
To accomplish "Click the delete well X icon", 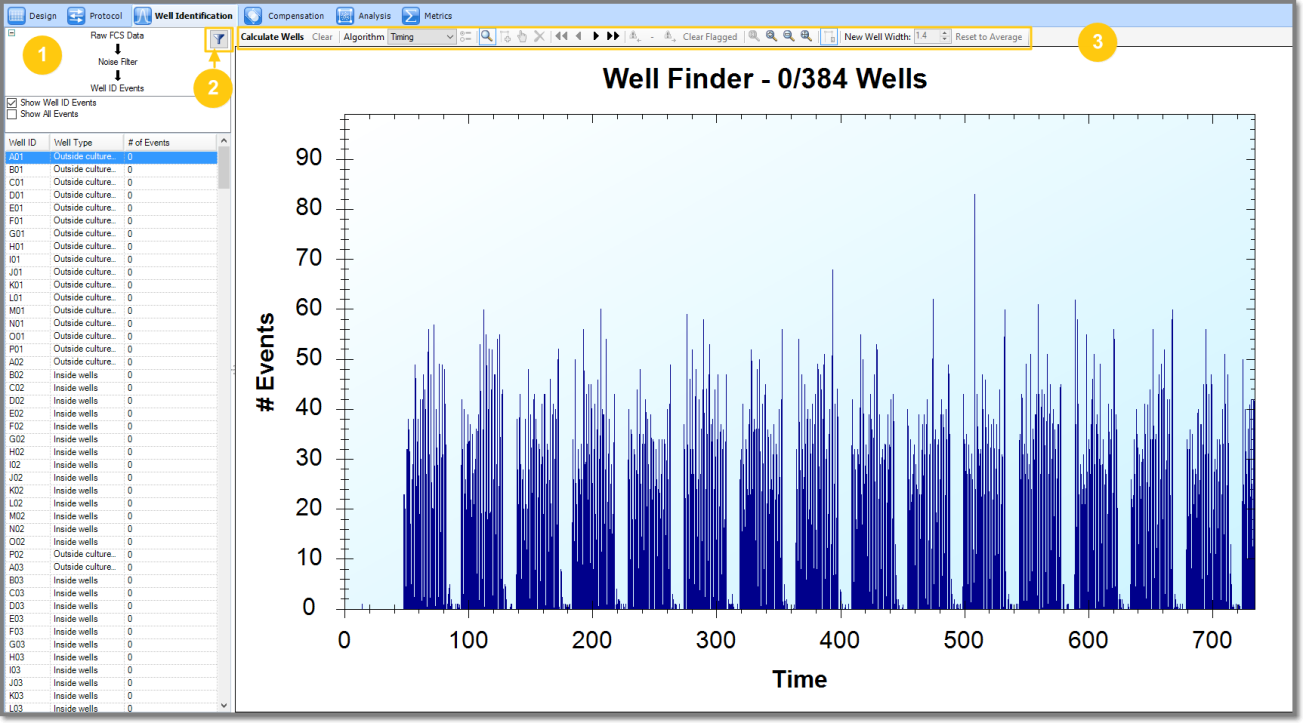I will click(539, 37).
